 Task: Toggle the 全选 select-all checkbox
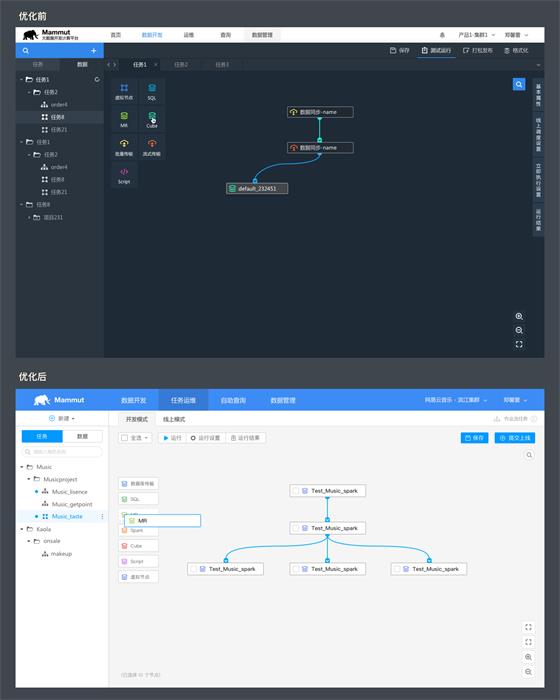point(125,438)
